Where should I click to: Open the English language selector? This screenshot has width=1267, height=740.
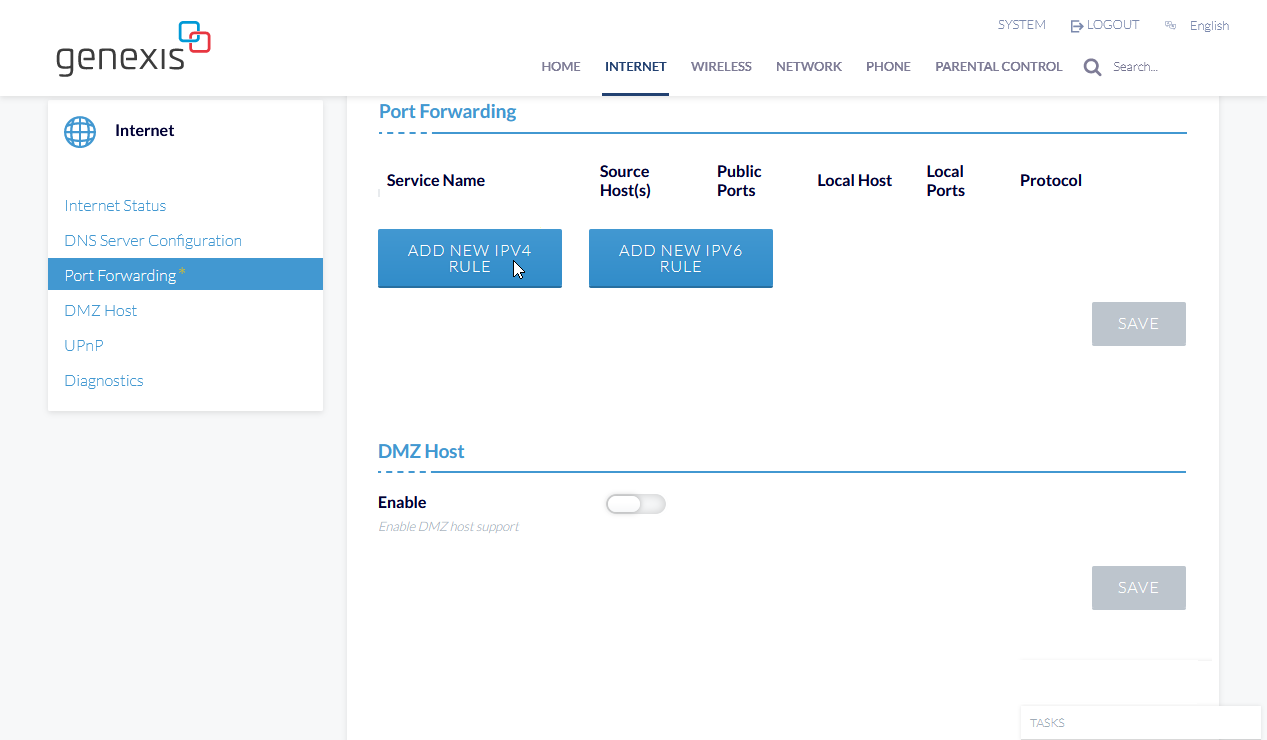pyautogui.click(x=1209, y=26)
